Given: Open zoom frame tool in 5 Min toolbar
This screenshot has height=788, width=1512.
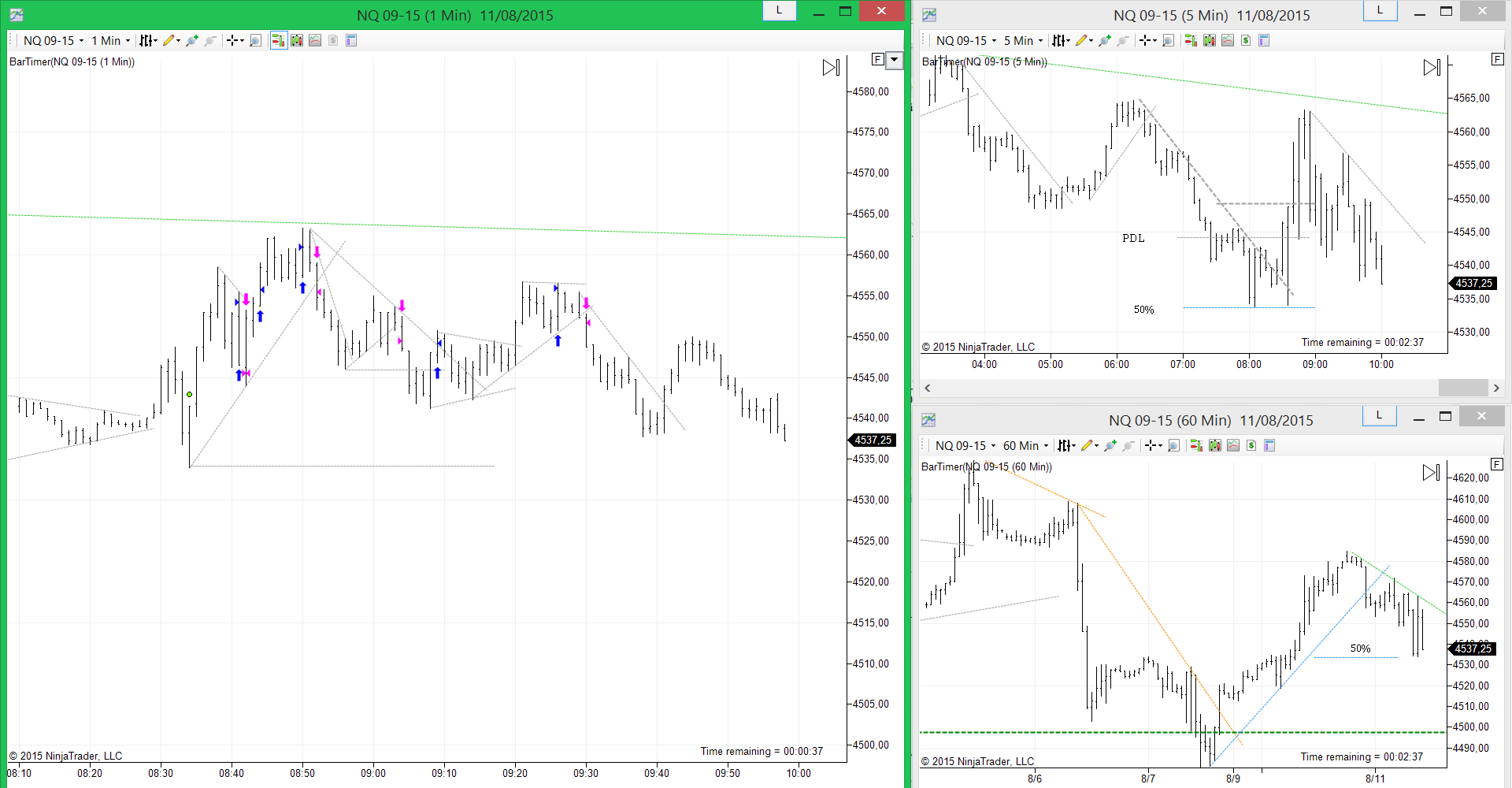Looking at the screenshot, I should [1168, 40].
